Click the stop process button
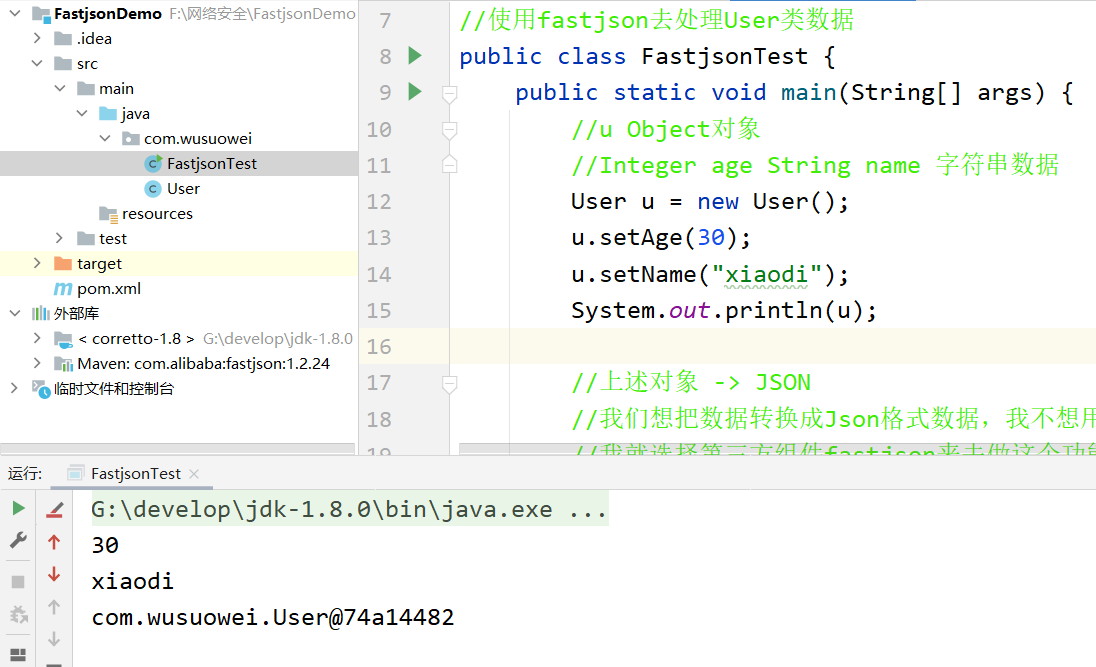Screen dimensions: 1096x667 (x=18, y=582)
